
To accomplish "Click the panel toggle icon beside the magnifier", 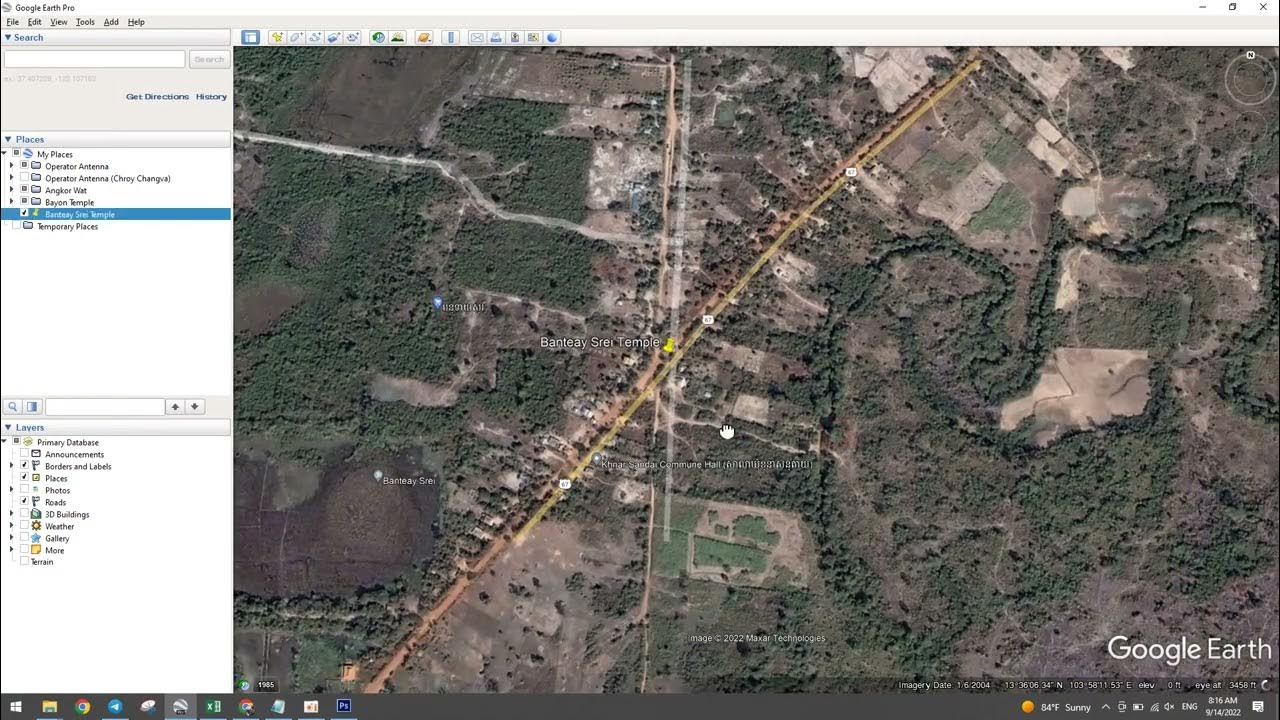I will click(x=32, y=406).
